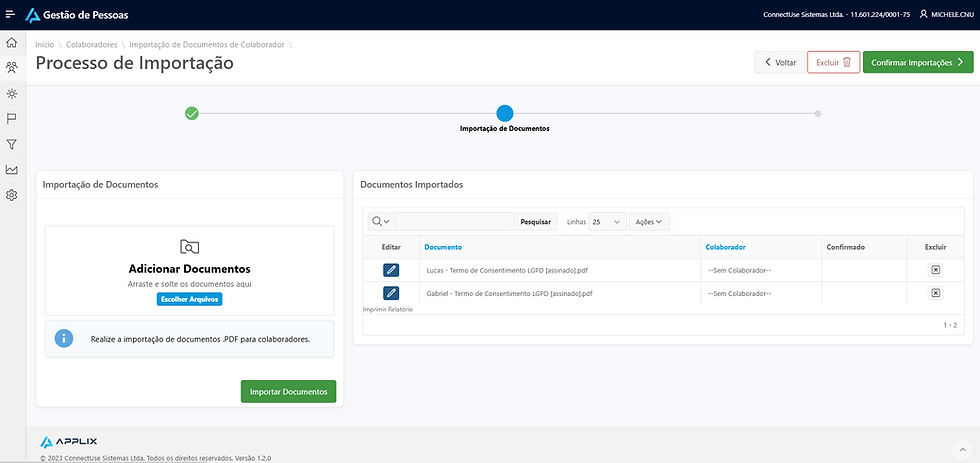The image size is (980, 463).
Task: Open the Colaboradores people sidebar icon
Action: tap(11, 67)
